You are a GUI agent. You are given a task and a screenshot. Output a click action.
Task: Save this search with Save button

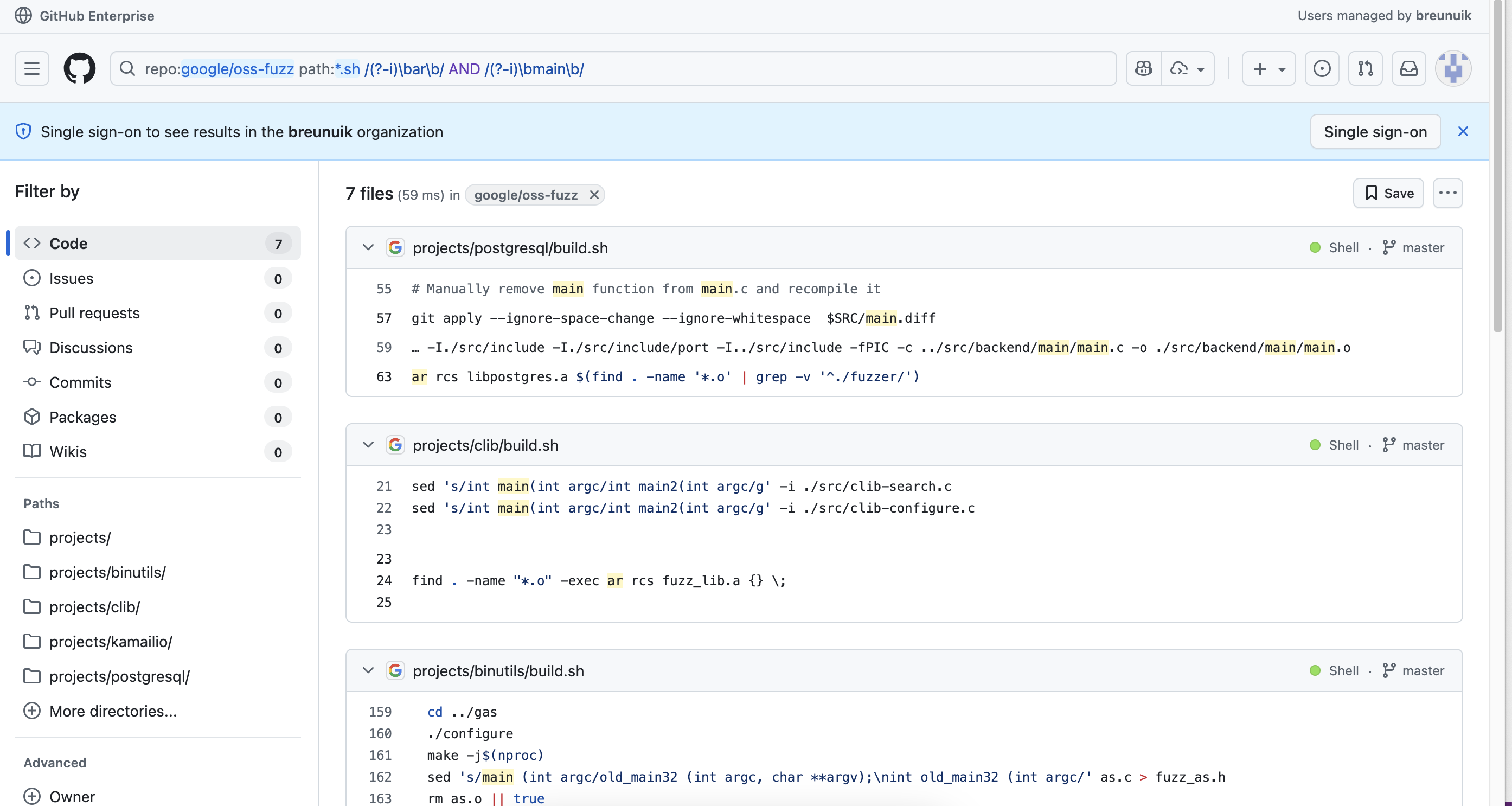click(x=1388, y=193)
